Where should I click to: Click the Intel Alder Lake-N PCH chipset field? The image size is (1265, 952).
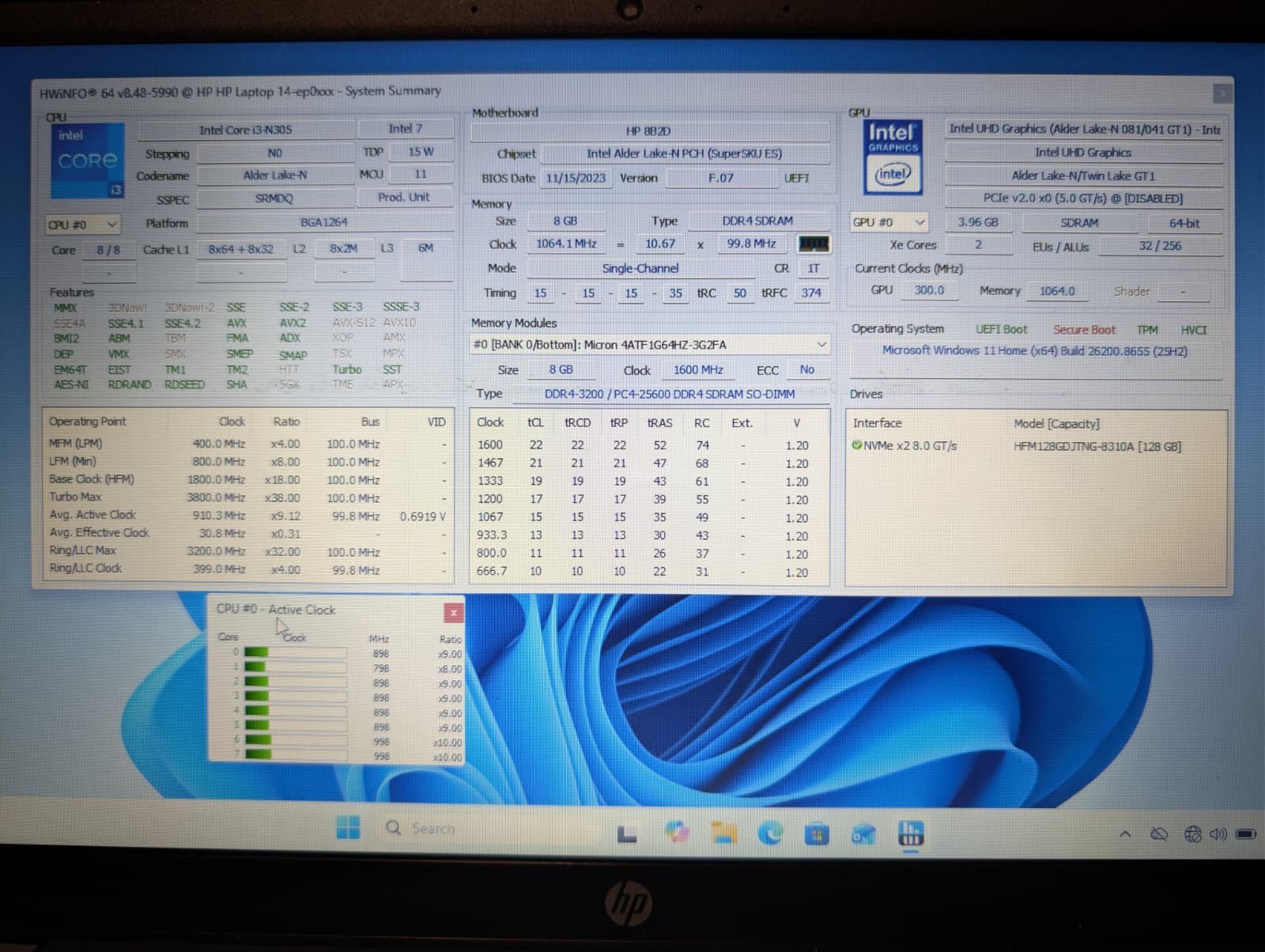(685, 154)
